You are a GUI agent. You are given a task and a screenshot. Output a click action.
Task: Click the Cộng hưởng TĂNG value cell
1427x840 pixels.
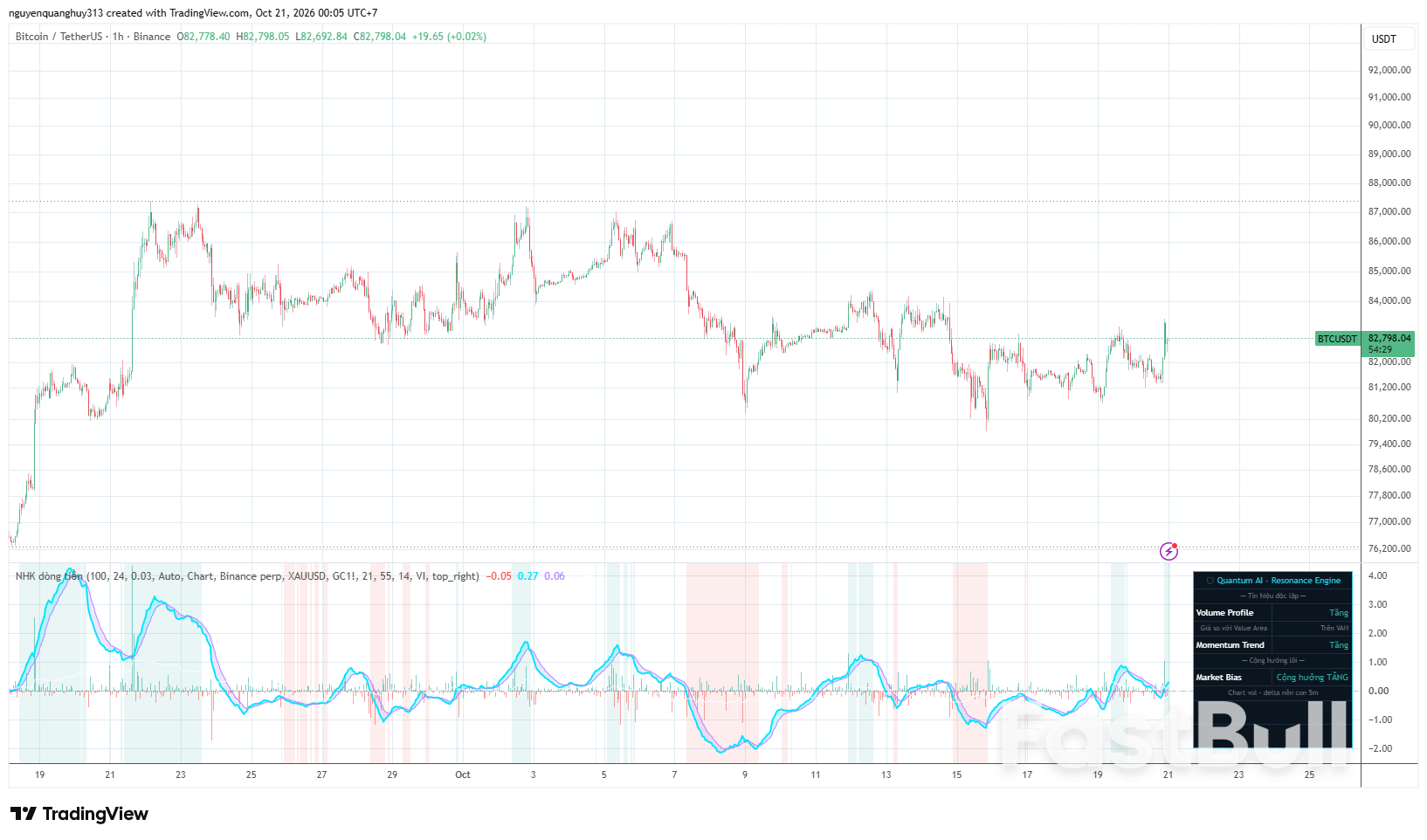tap(1312, 678)
